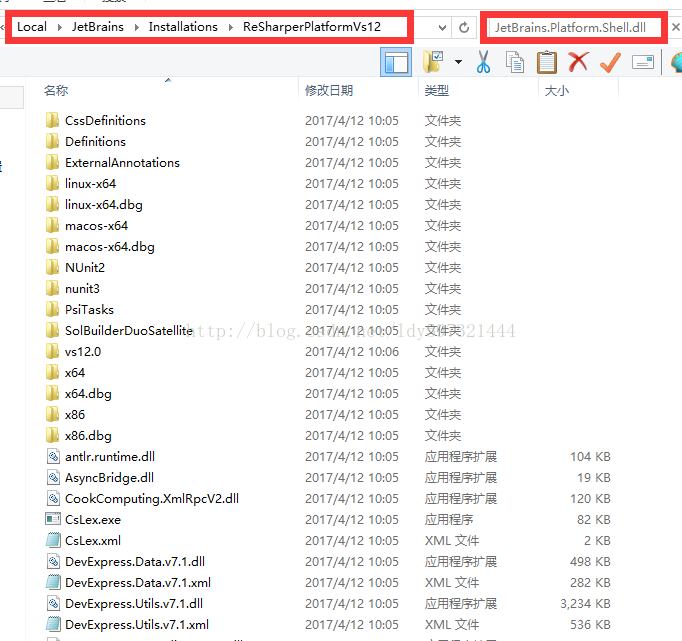682x641 pixels.
Task: Select the SolBuilderDuoSatellite folder name
Action: click(x=129, y=331)
